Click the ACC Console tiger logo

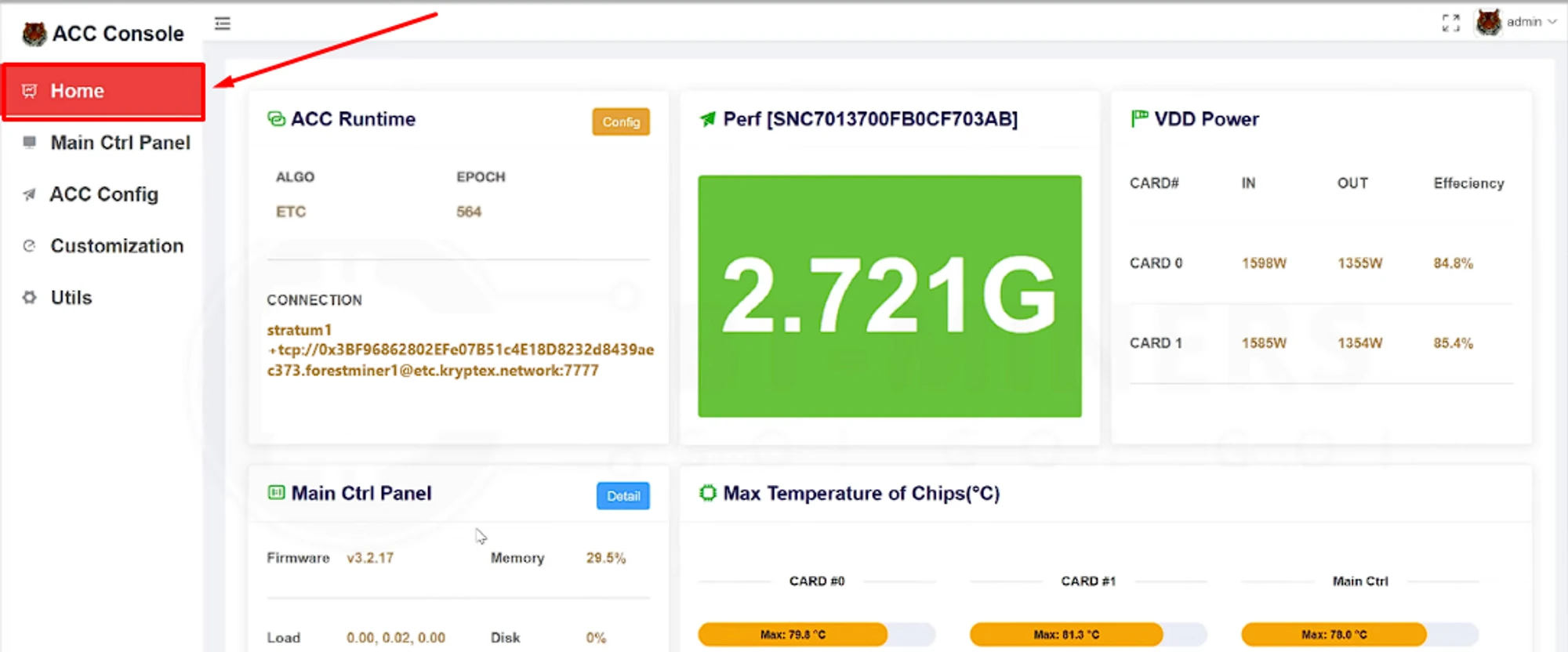click(x=34, y=34)
